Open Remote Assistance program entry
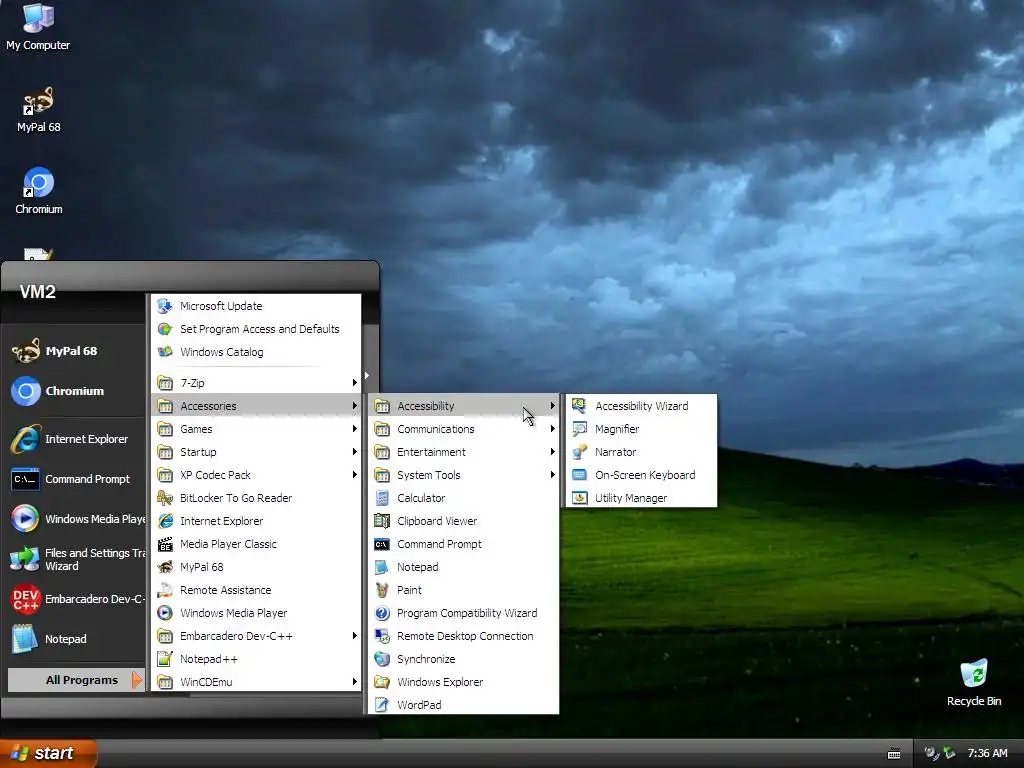Viewport: 1024px width, 768px height. [256, 590]
